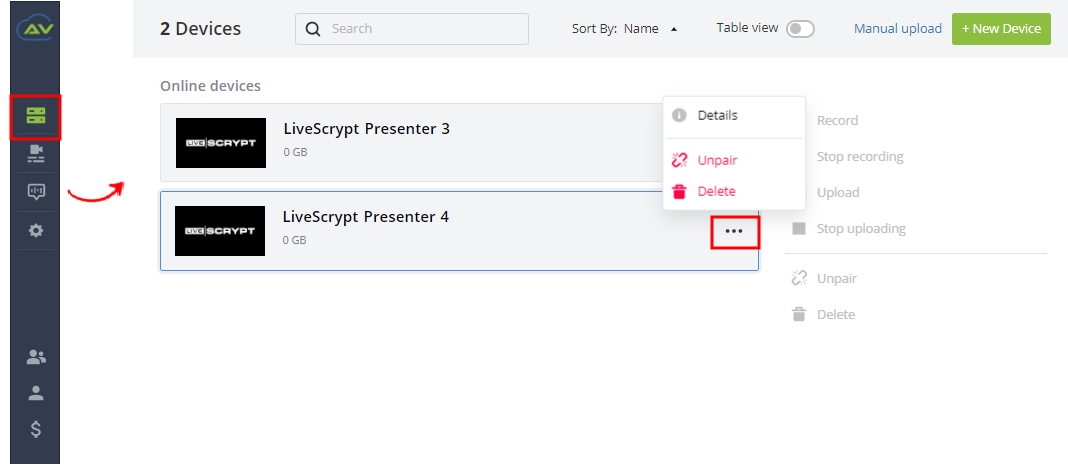Open the account profile icon in sidebar
The image size is (1068, 474).
[36, 393]
